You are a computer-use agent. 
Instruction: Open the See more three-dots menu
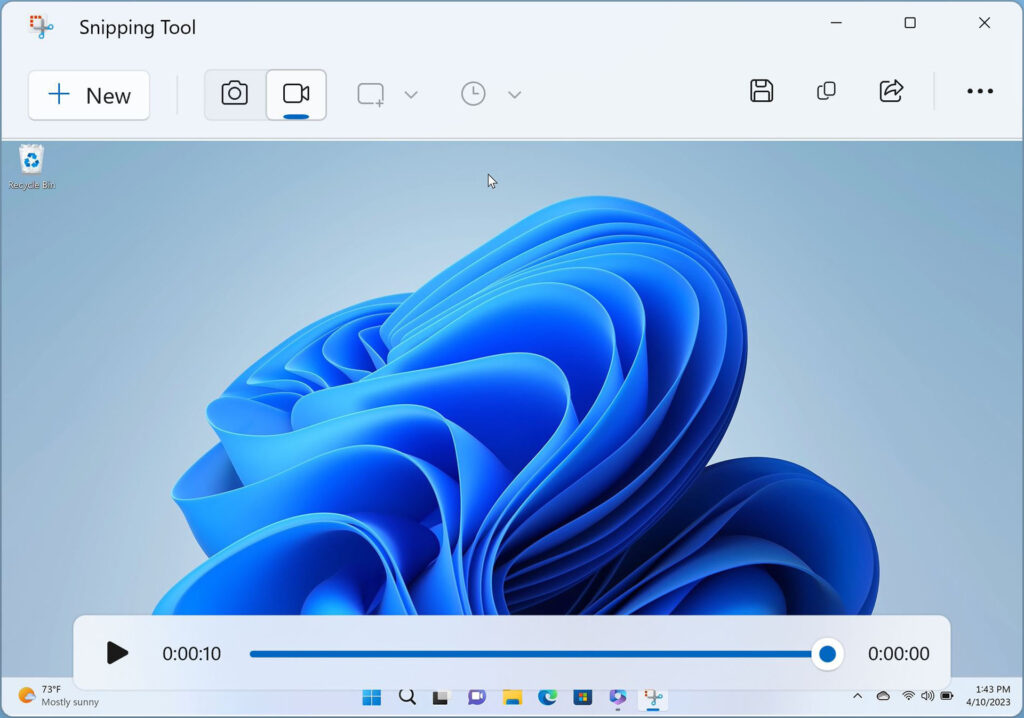point(980,91)
